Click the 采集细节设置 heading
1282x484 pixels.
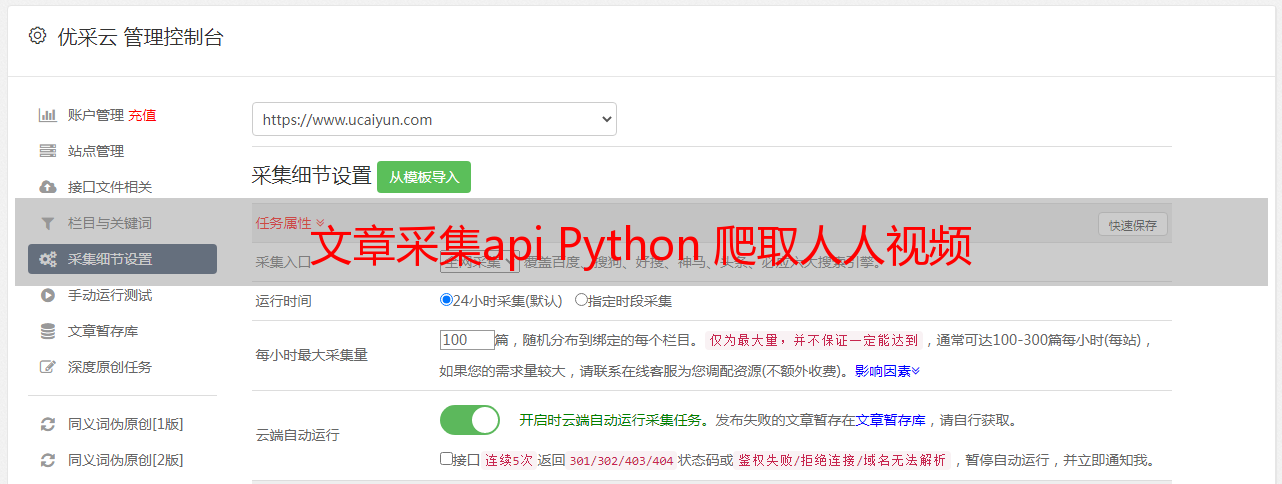312,176
